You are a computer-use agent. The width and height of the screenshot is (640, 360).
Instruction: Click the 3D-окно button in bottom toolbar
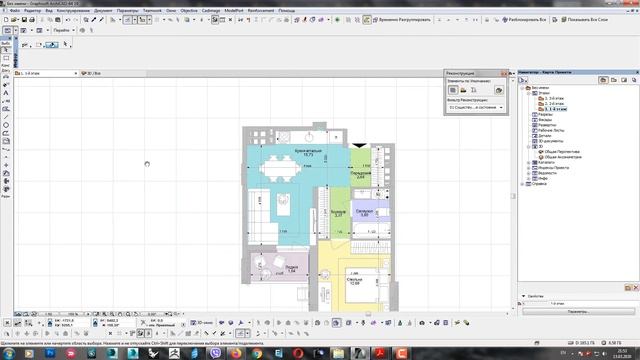(202, 323)
